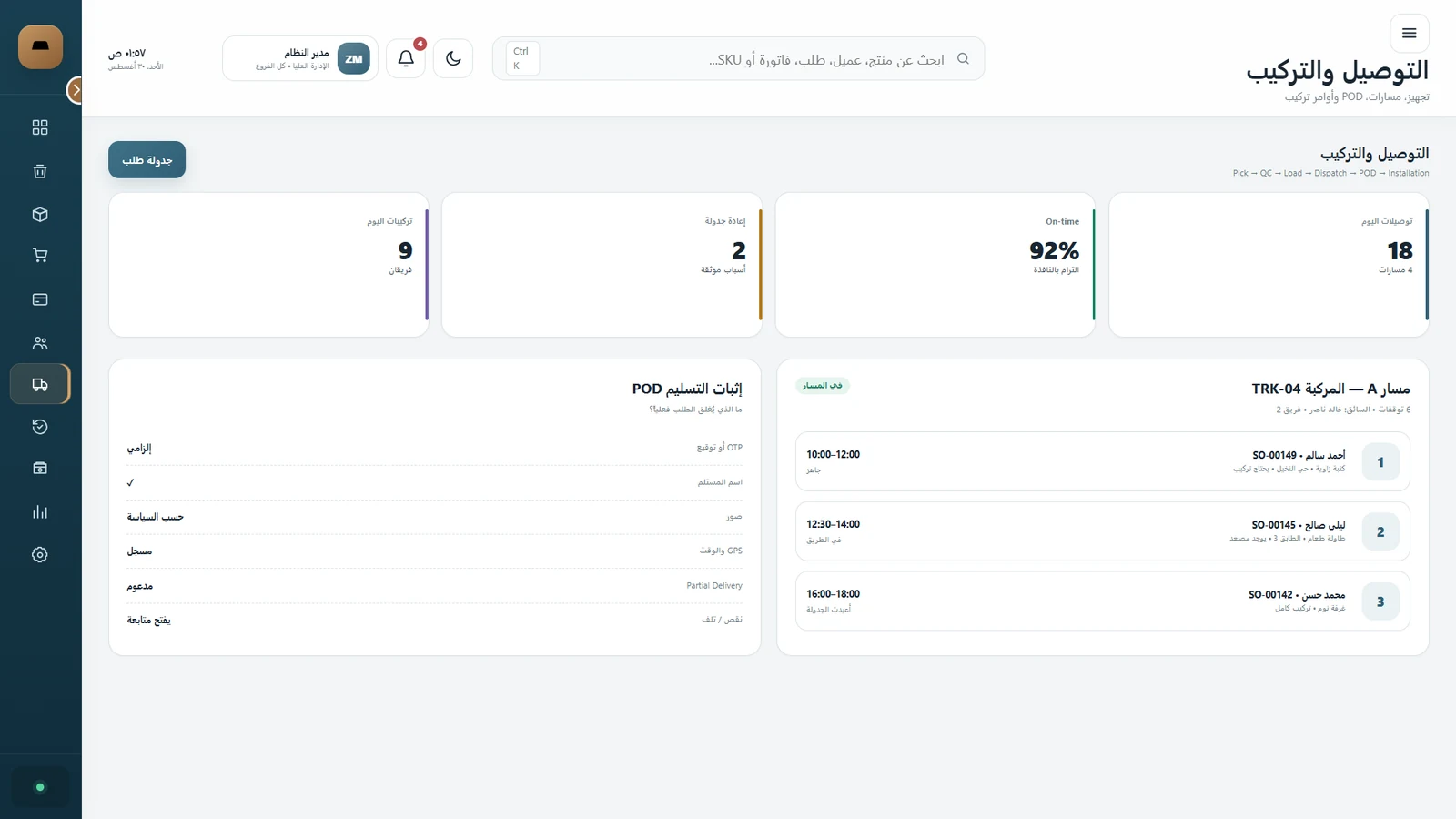The image size is (1456, 819).
Task: Open the On-time 92% card
Action: [x=935, y=265]
